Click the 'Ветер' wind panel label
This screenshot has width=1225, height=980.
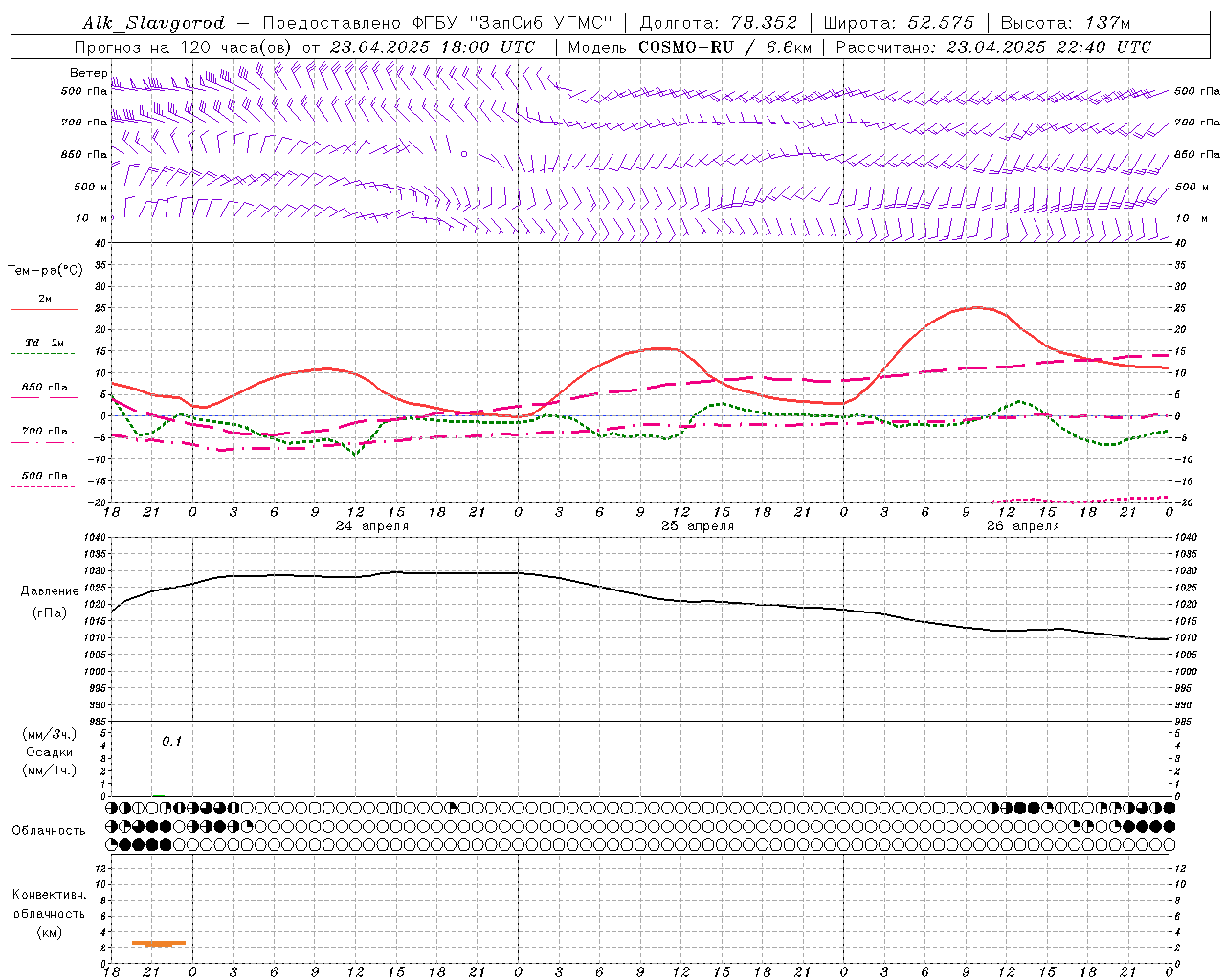pyautogui.click(x=89, y=73)
